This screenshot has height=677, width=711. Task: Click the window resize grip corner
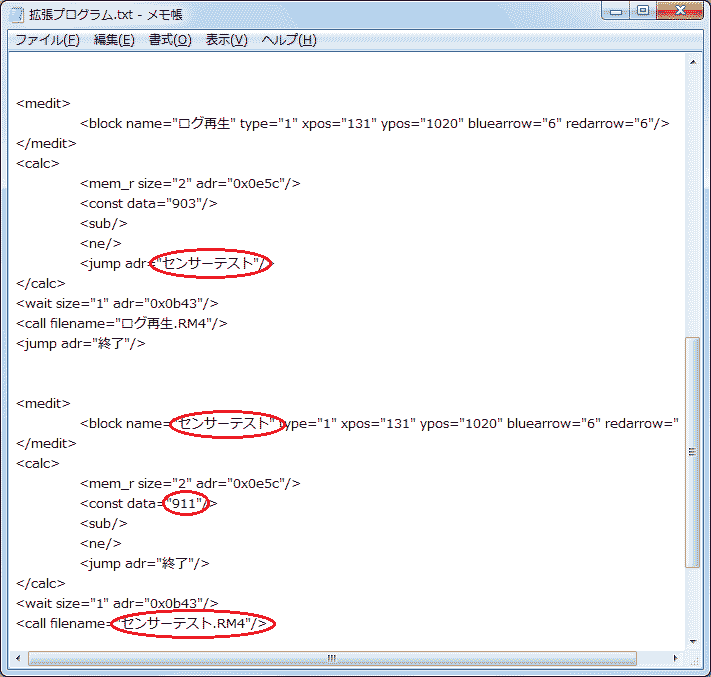[x=694, y=660]
